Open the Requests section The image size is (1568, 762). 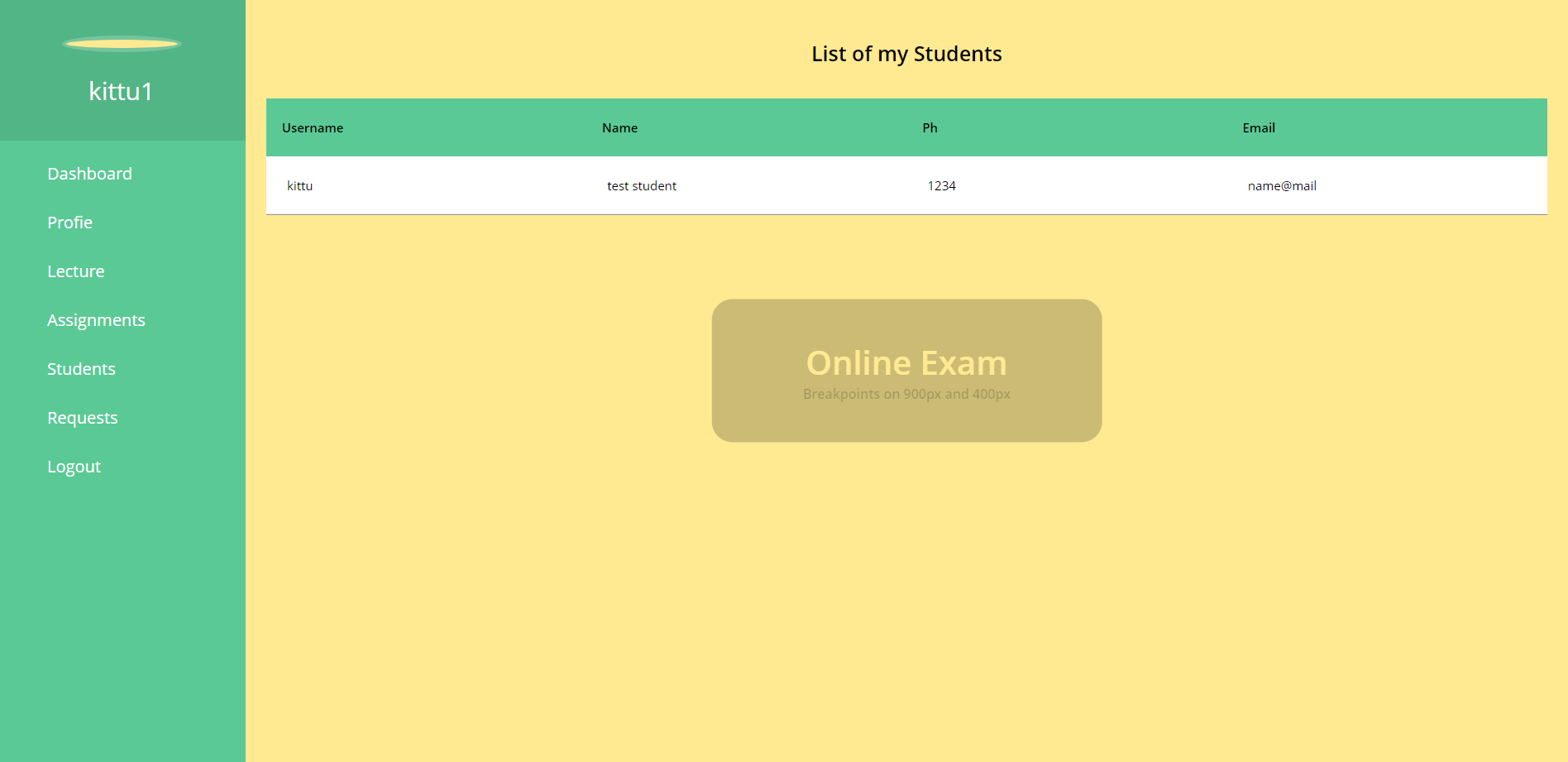82,418
